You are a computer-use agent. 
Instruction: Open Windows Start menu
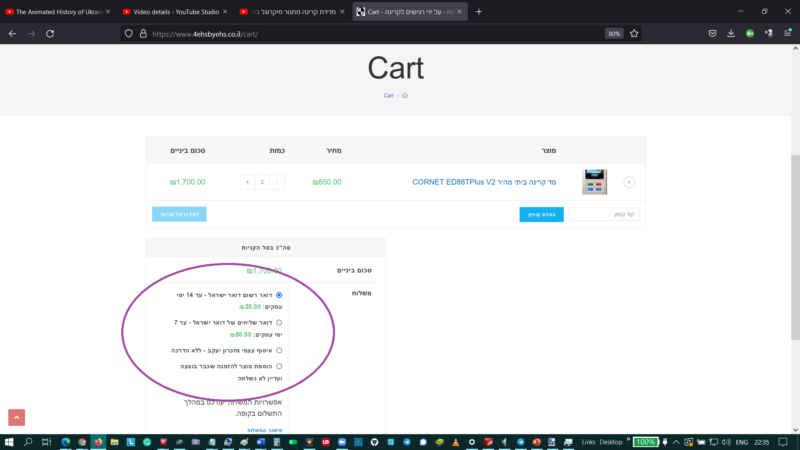(9, 442)
